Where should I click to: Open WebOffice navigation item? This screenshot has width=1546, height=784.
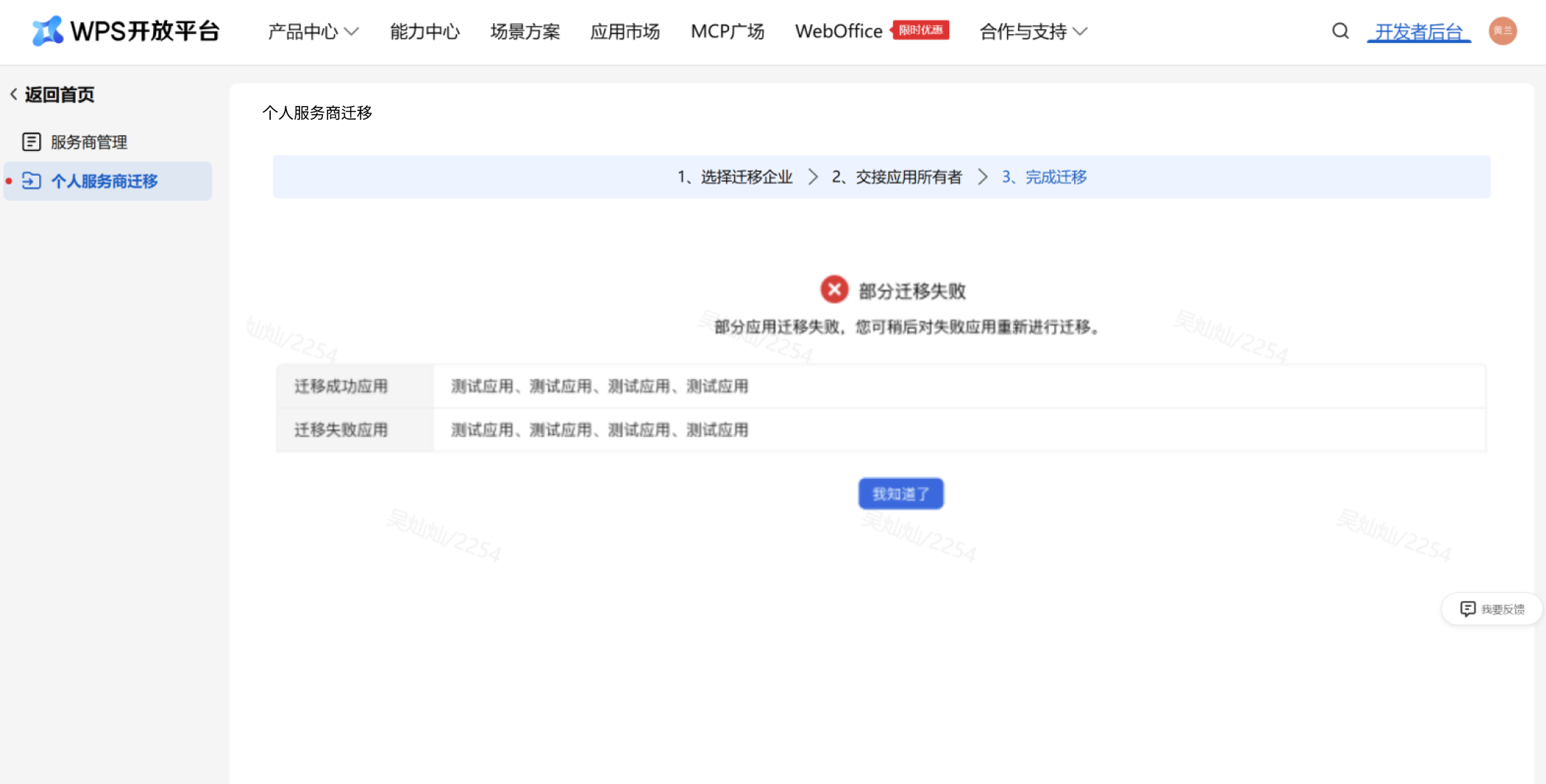pos(839,32)
